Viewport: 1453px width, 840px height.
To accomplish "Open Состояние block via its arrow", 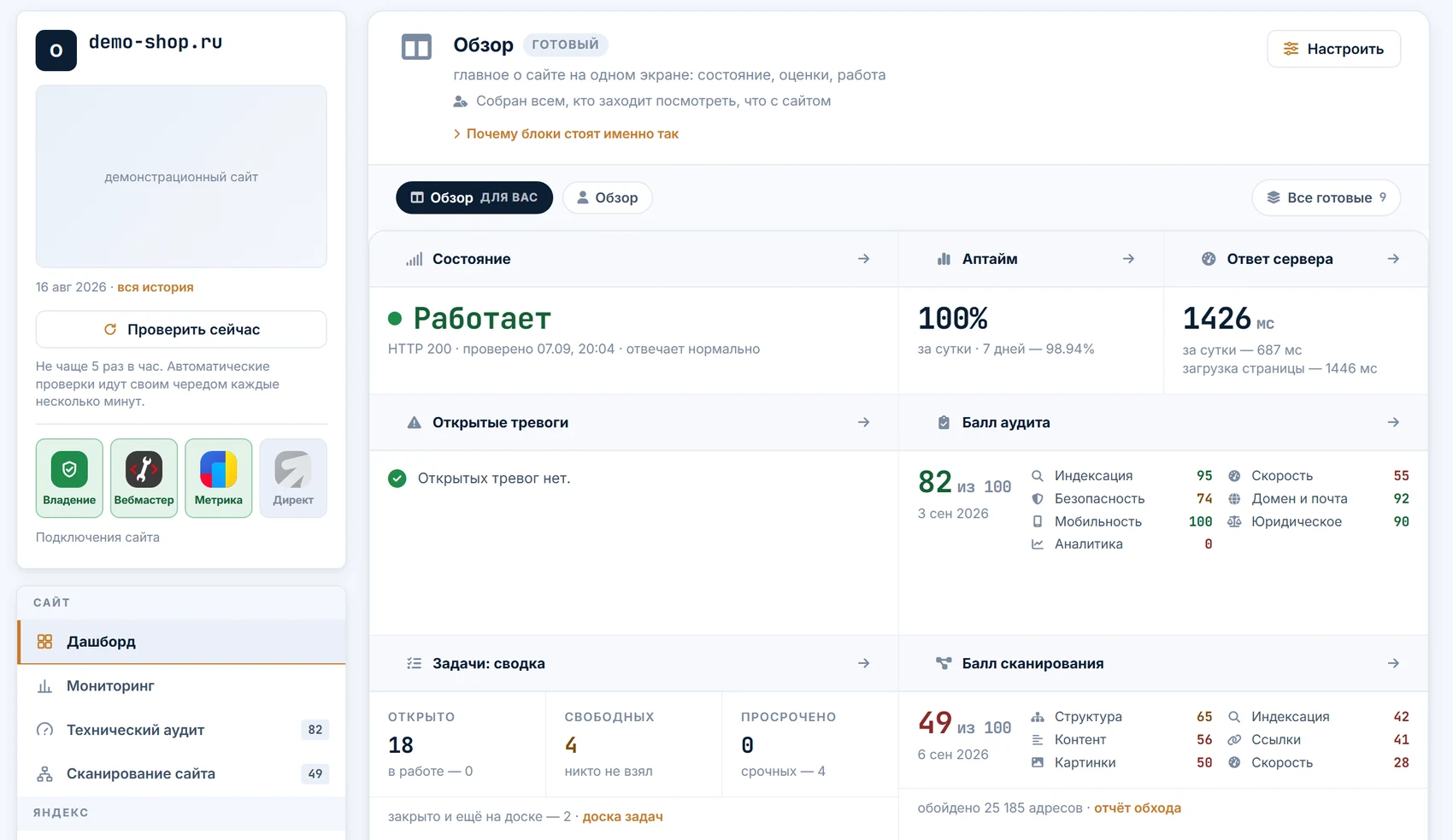I will (863, 259).
